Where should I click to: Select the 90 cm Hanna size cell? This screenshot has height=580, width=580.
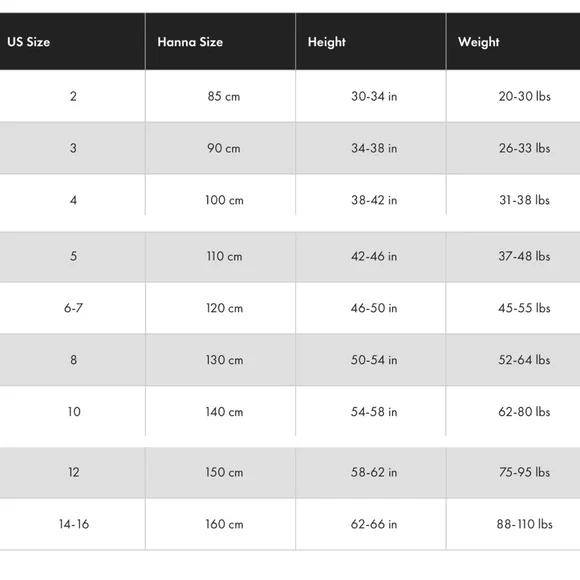click(220, 148)
